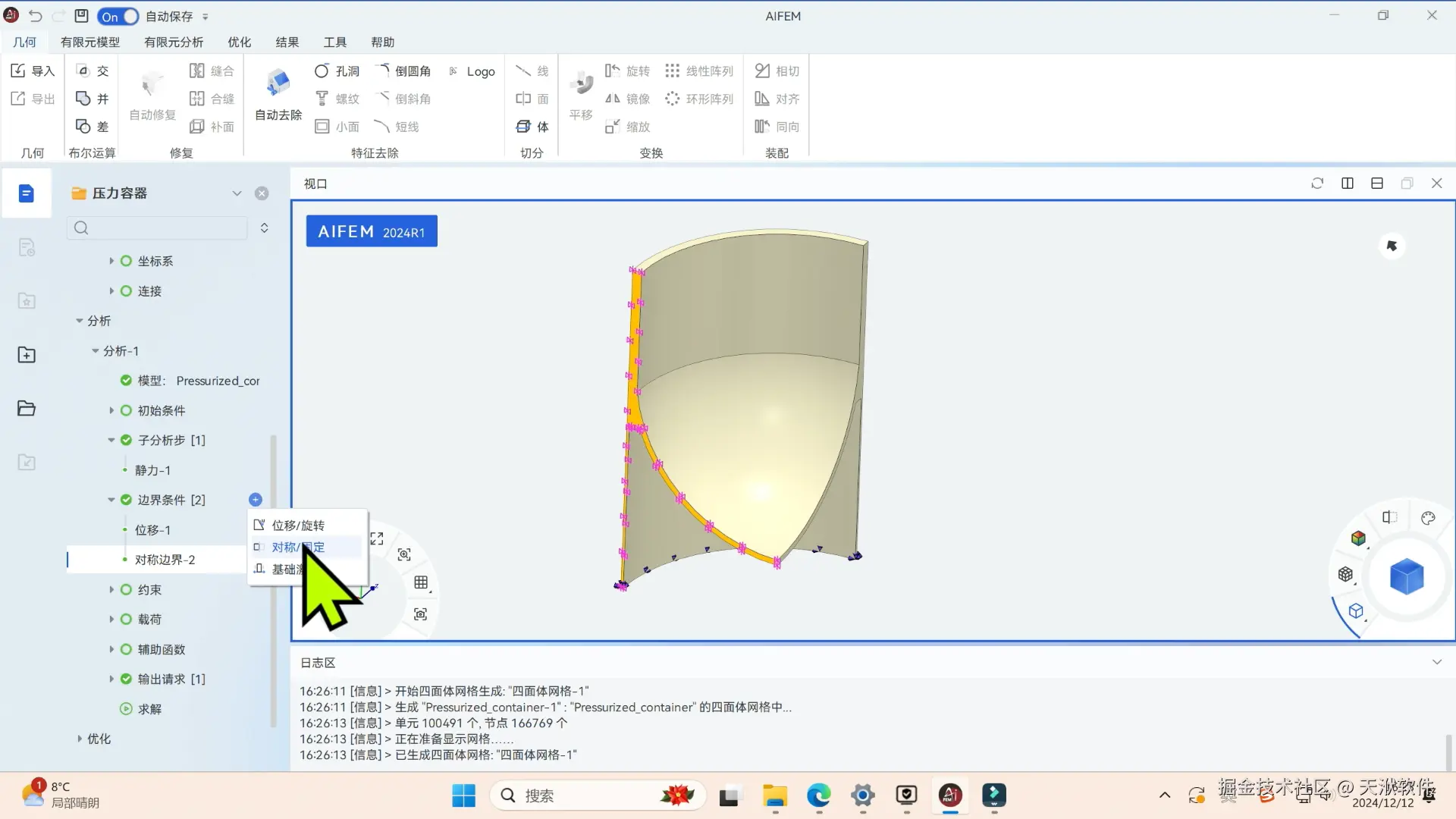
Task: Collapse the 分析-1 tree node
Action: tap(96, 351)
